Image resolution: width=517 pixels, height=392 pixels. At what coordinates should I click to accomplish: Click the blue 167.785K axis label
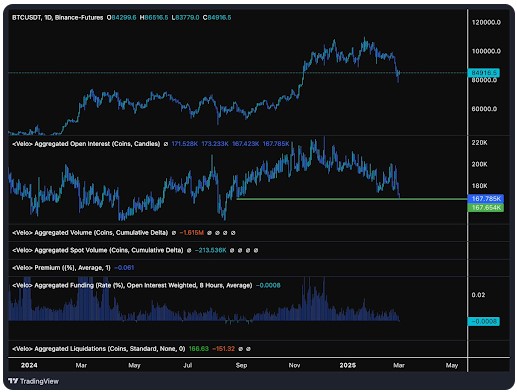[486, 199]
